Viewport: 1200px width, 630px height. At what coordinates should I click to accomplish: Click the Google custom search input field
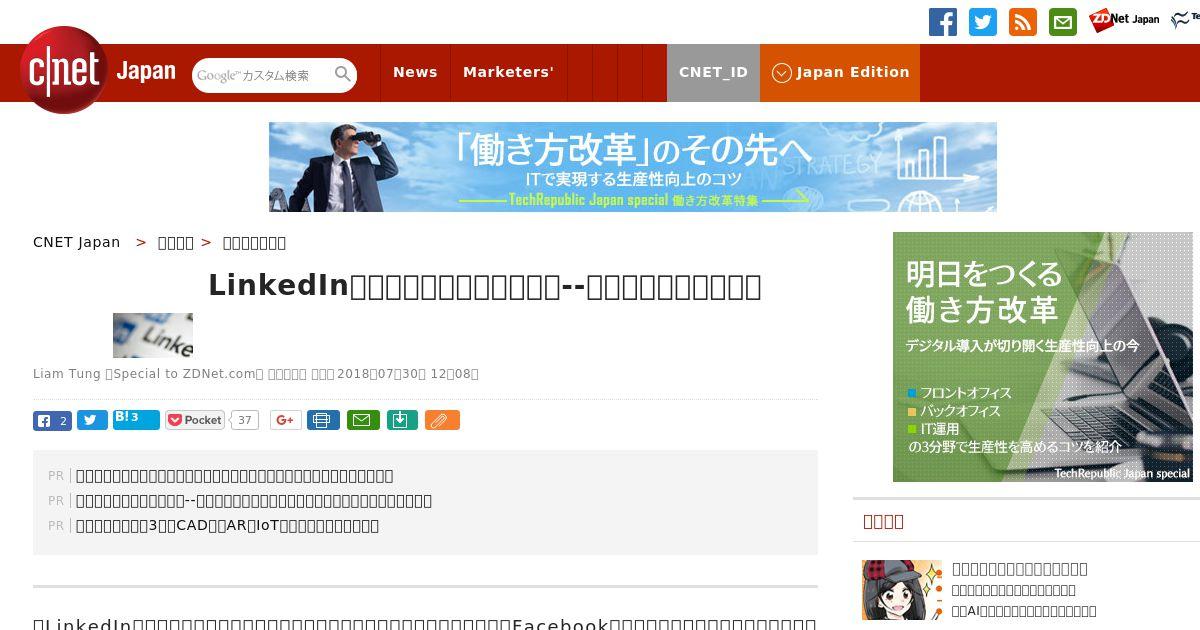tap(263, 75)
